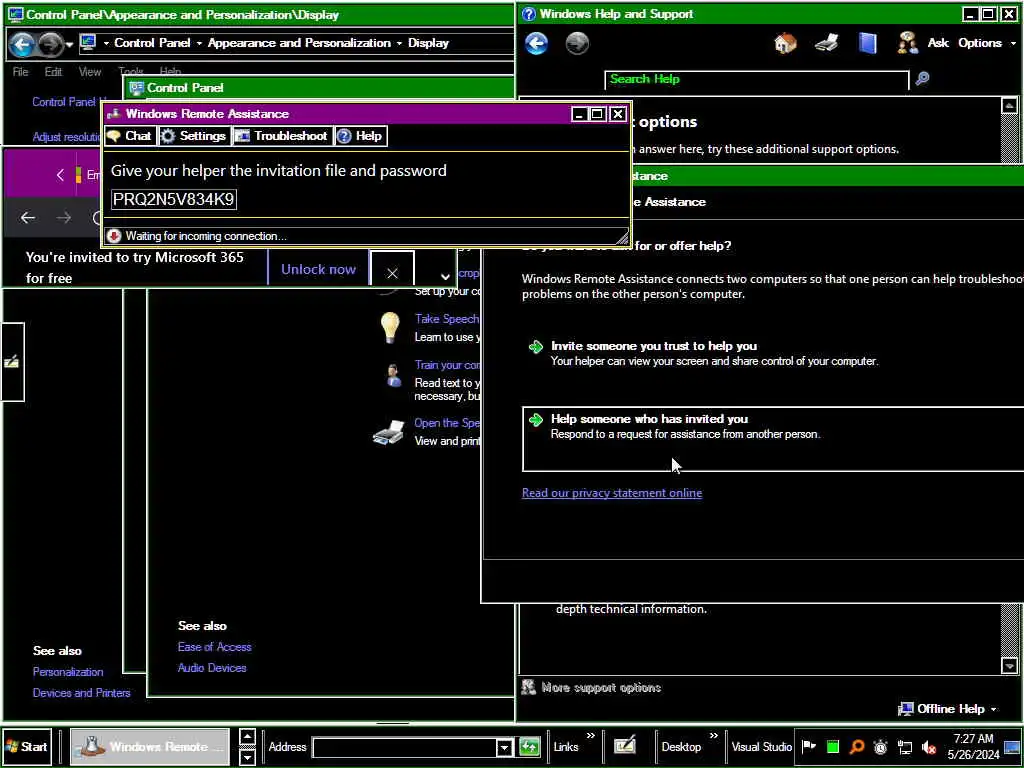Click the Take Speech lightbulb icon
Viewport: 1024px width, 768px height.
(x=390, y=327)
